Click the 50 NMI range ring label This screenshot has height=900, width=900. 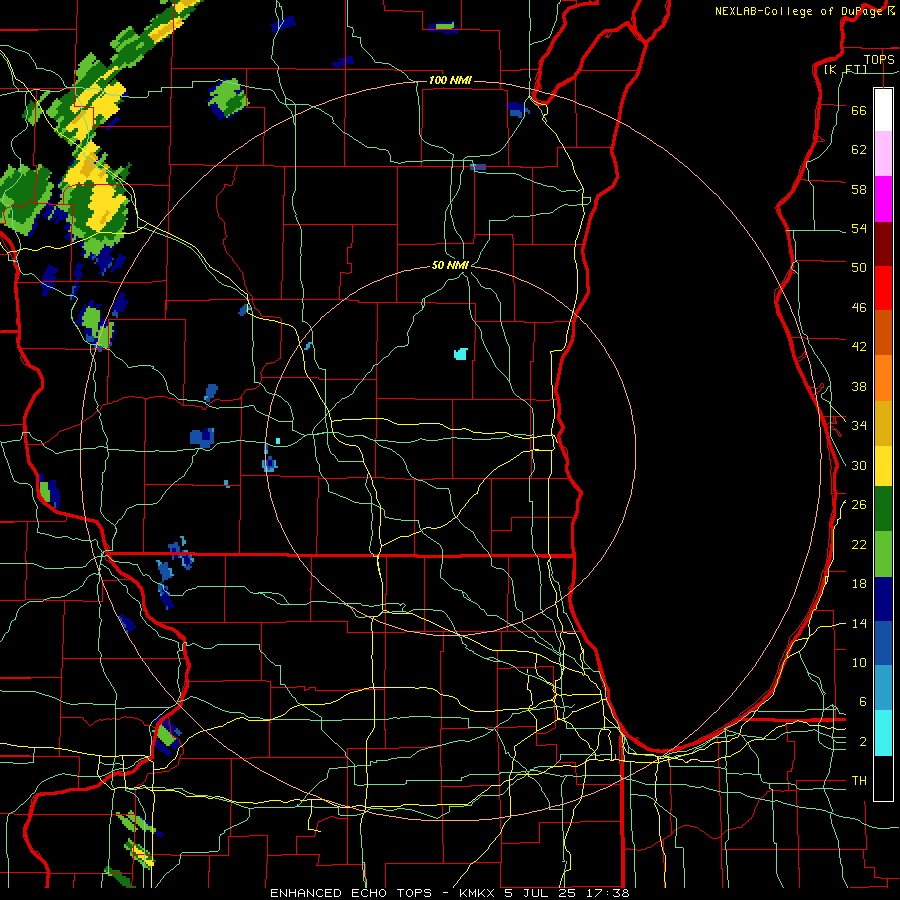click(450, 265)
